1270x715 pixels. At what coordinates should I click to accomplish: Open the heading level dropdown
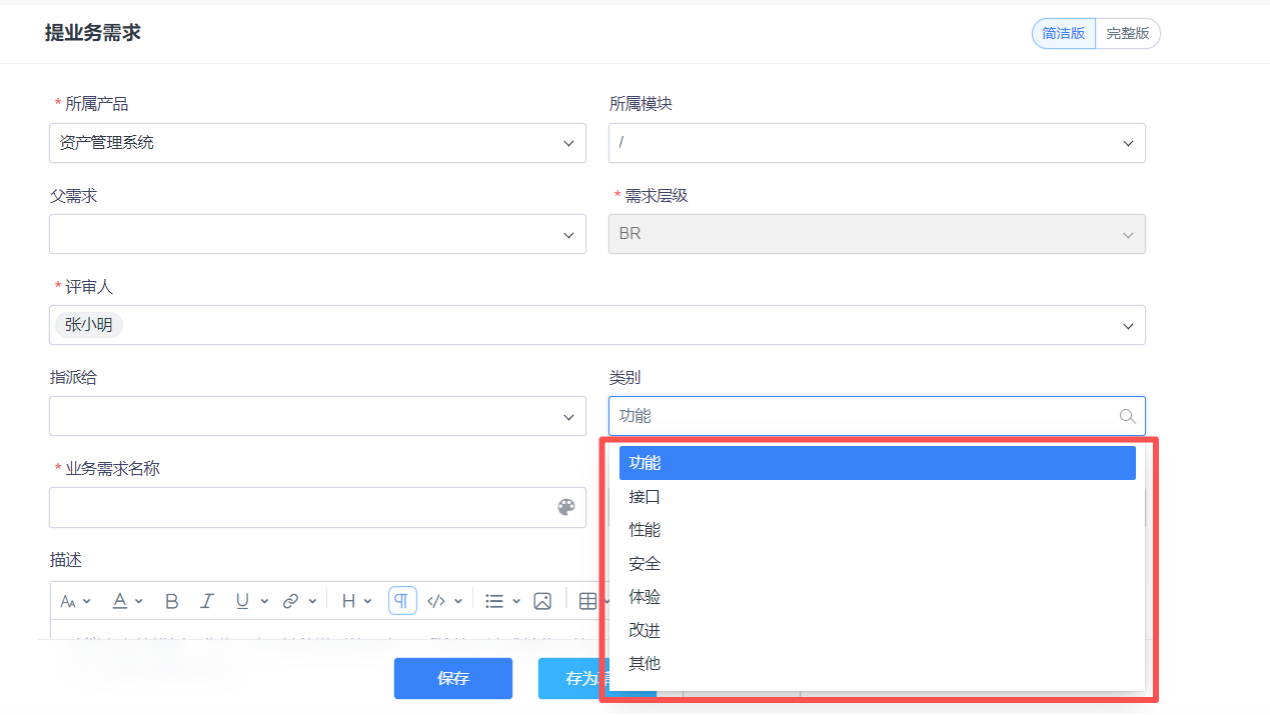coord(348,600)
